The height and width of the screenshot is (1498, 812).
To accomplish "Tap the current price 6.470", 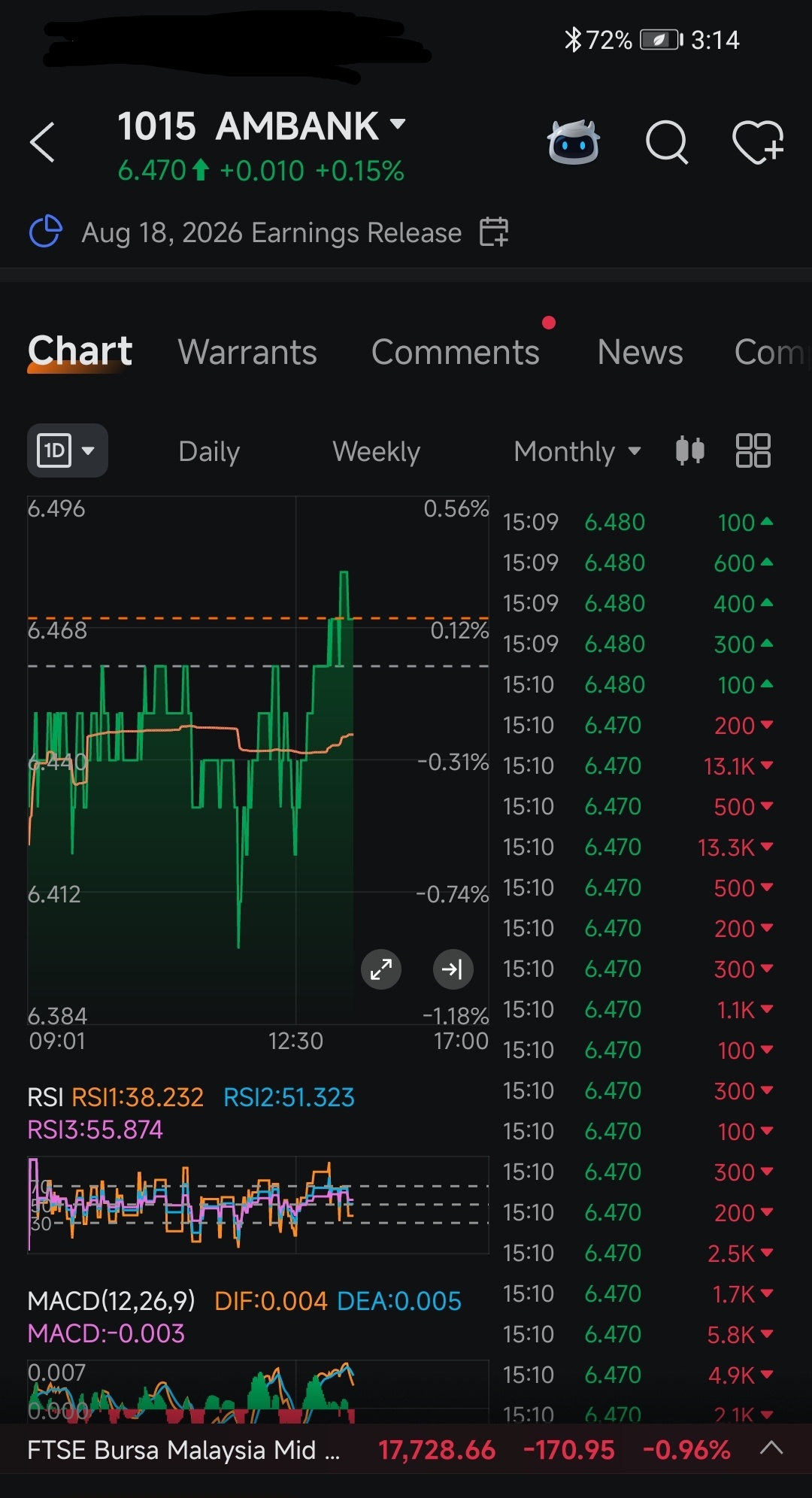I will [x=152, y=171].
